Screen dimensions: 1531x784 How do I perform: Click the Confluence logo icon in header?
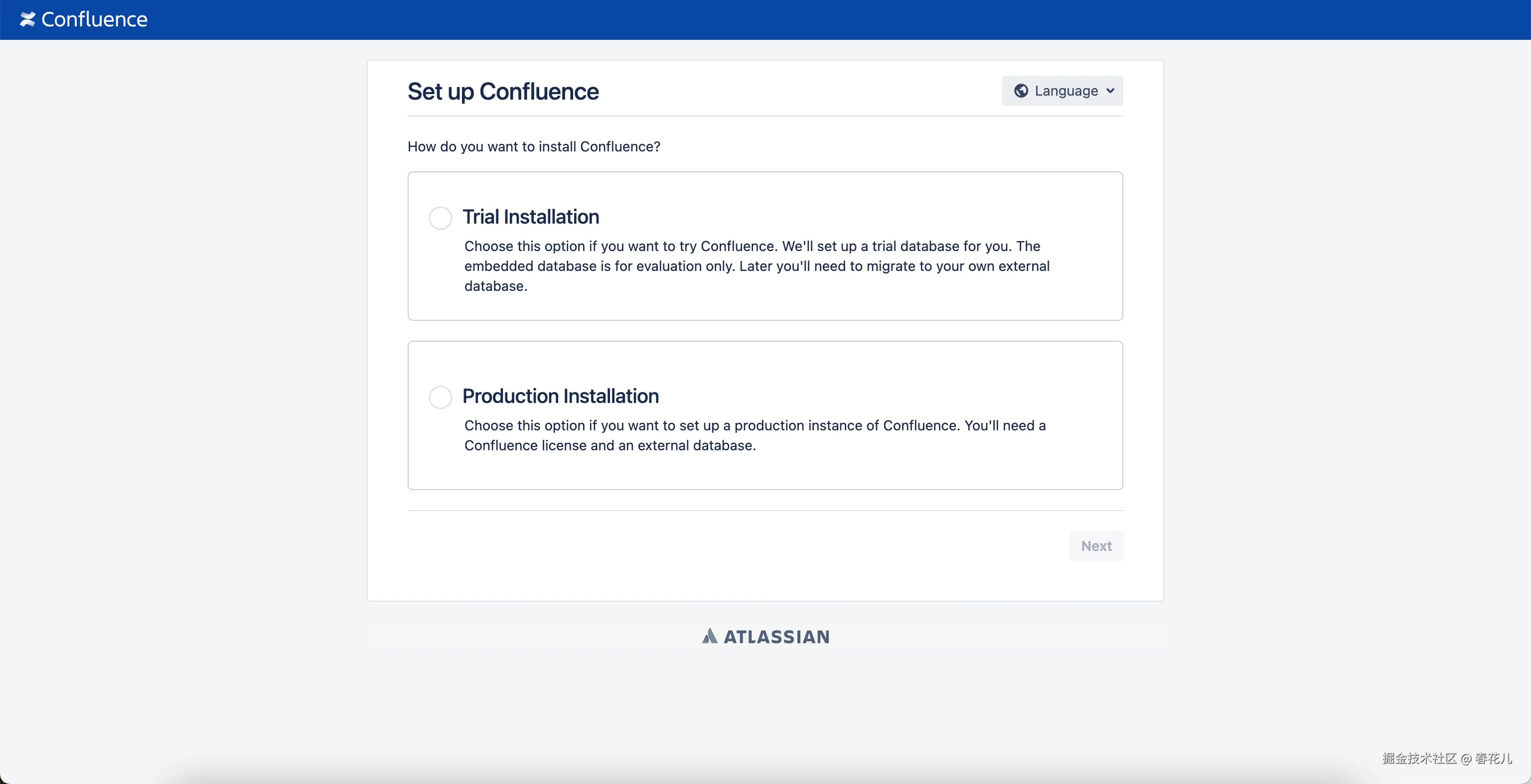coord(27,19)
